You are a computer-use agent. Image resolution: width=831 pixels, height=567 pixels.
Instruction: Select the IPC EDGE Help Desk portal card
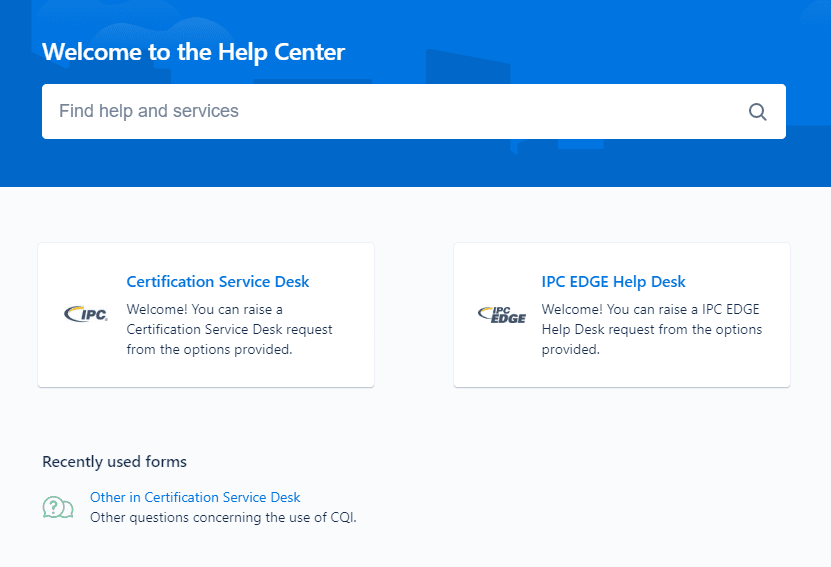coord(622,370)
